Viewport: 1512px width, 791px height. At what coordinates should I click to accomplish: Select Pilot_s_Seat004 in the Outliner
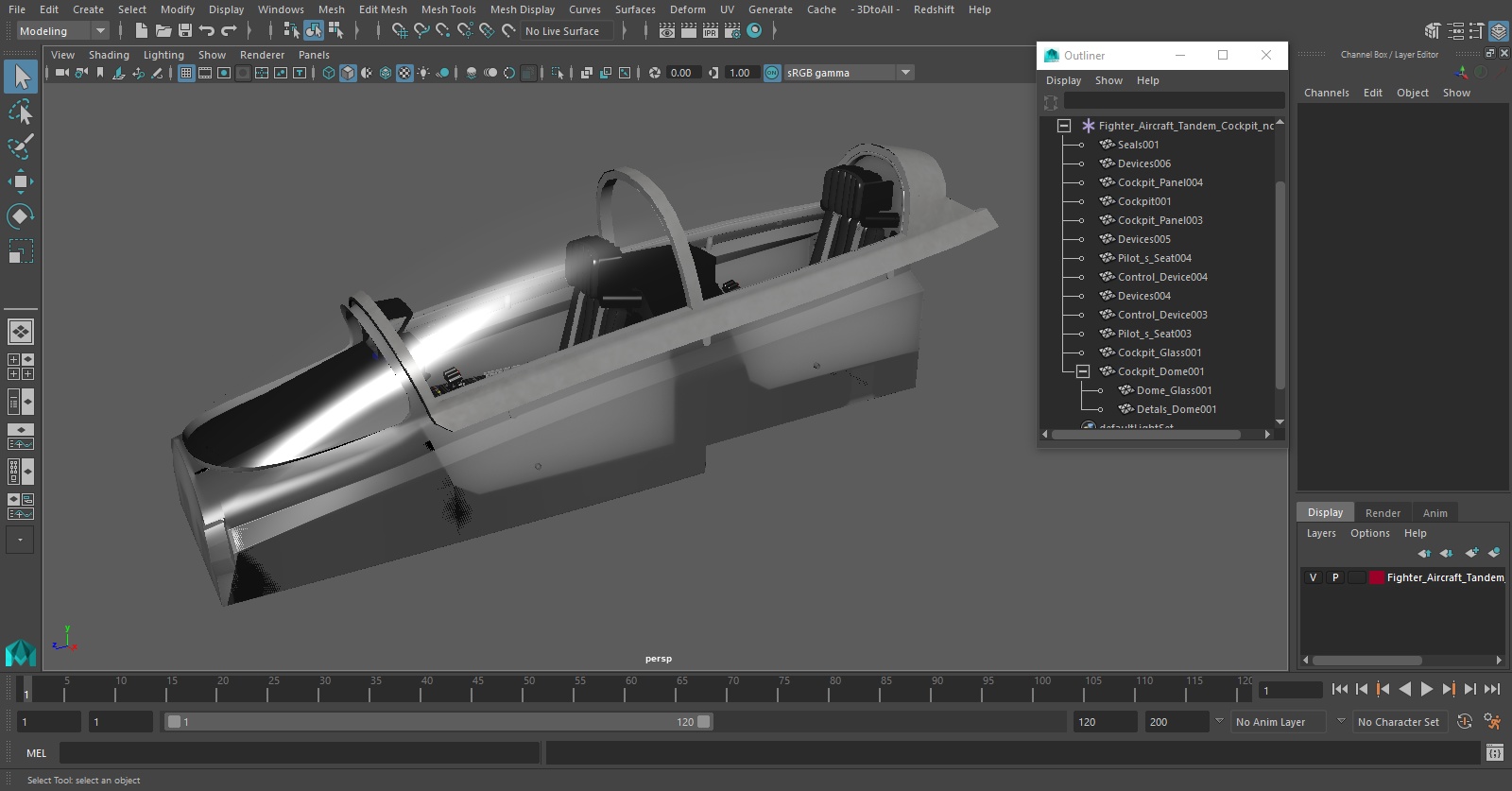tap(1154, 258)
